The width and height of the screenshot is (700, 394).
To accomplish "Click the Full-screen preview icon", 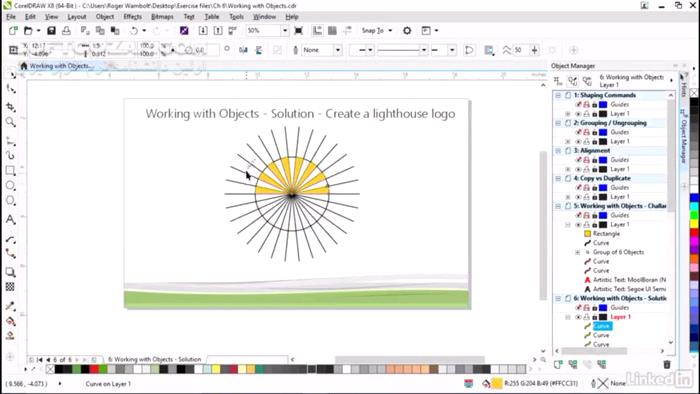I will click(x=299, y=30).
